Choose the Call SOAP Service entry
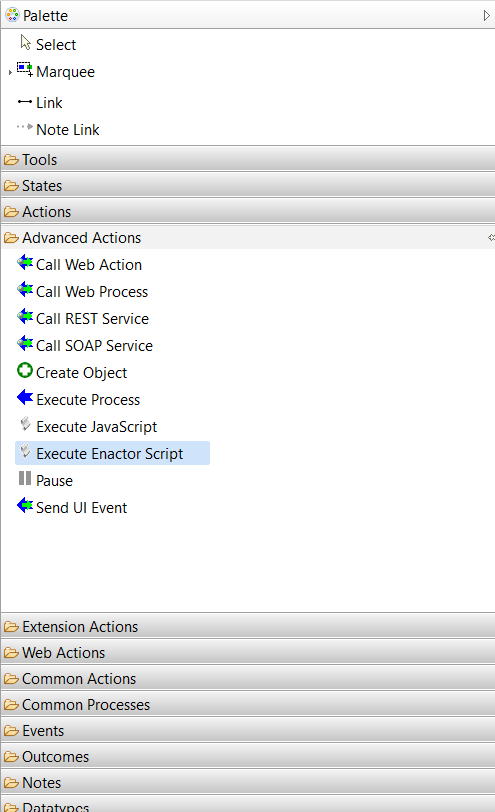495x812 pixels. (x=85, y=345)
